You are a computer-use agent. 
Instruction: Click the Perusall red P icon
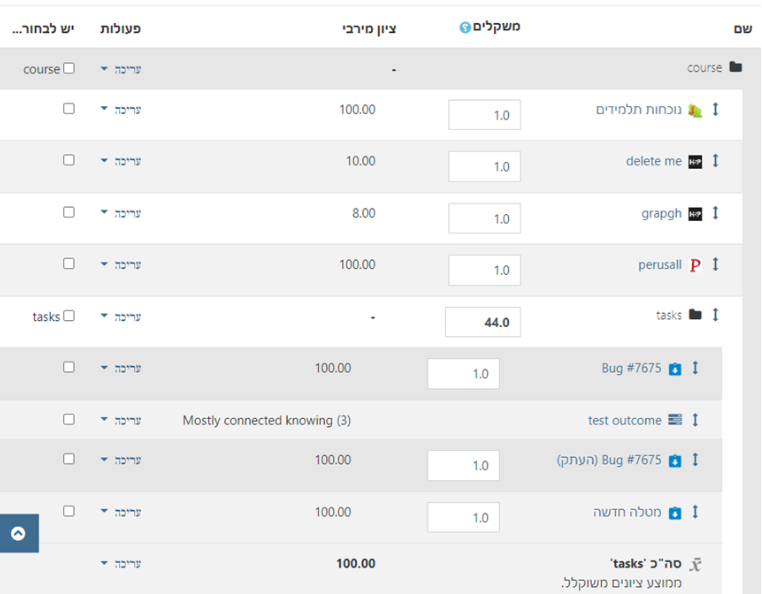(695, 265)
